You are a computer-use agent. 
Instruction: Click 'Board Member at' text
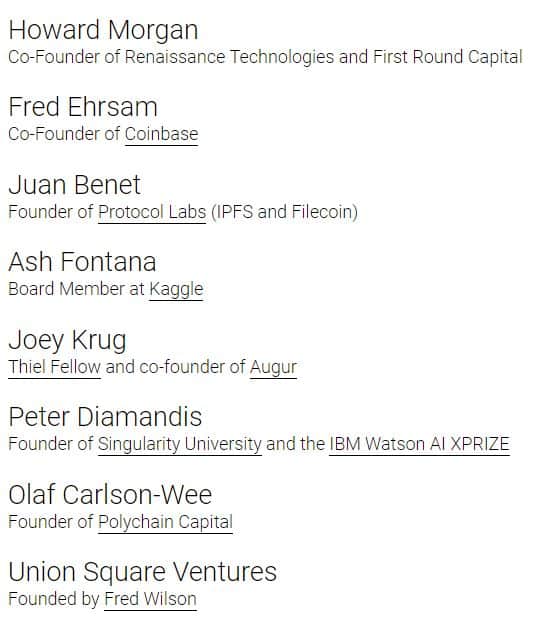(x=76, y=289)
